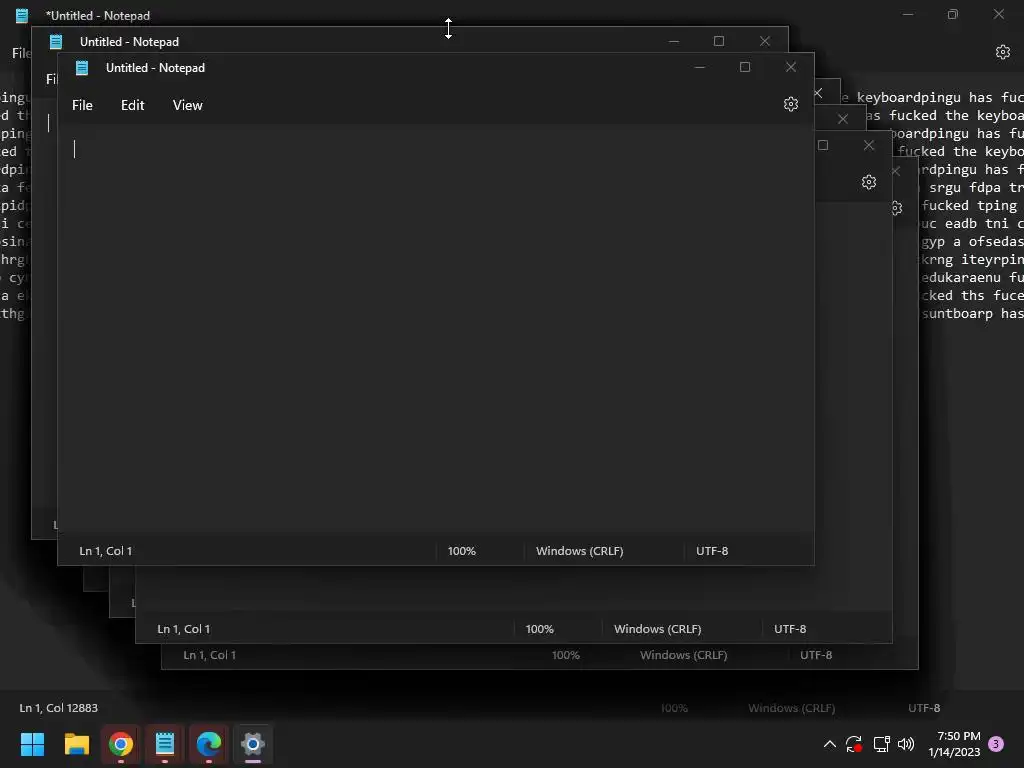The height and width of the screenshot is (768, 1024).
Task: Open File Explorer from the taskbar
Action: point(76,744)
